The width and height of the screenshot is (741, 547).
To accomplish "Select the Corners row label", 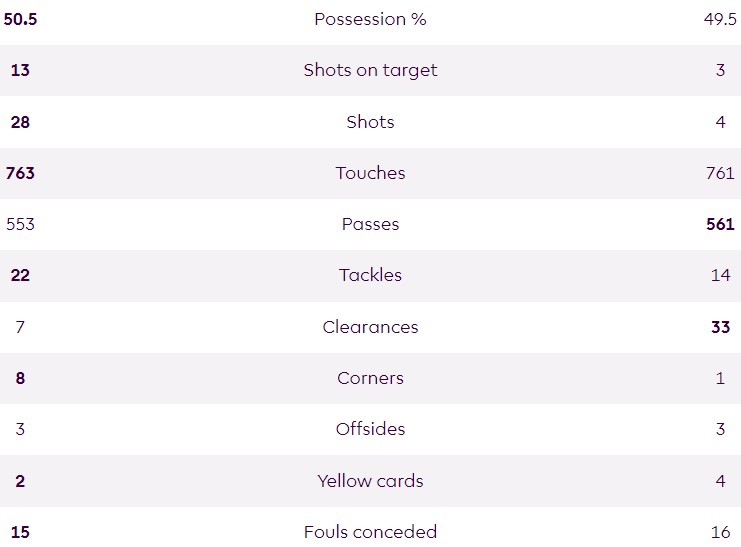I will 370,378.
